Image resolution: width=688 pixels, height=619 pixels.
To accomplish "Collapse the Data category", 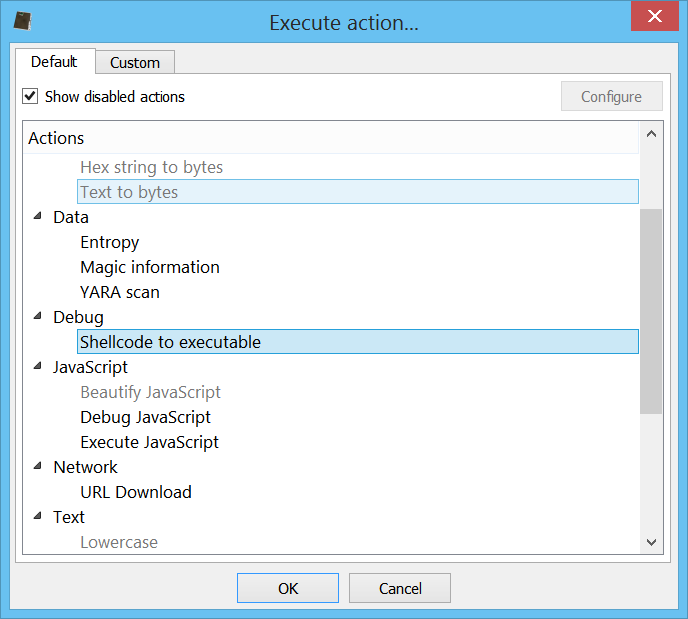I will coord(38,216).
